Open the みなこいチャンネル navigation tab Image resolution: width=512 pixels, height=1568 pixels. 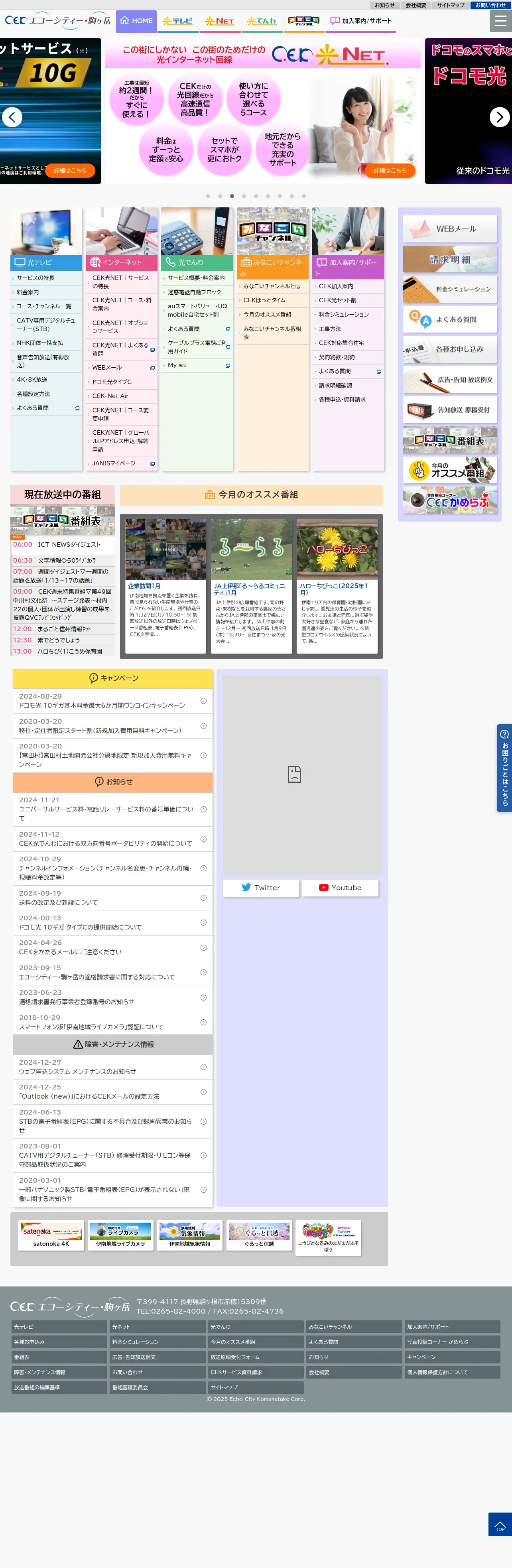pos(304,21)
